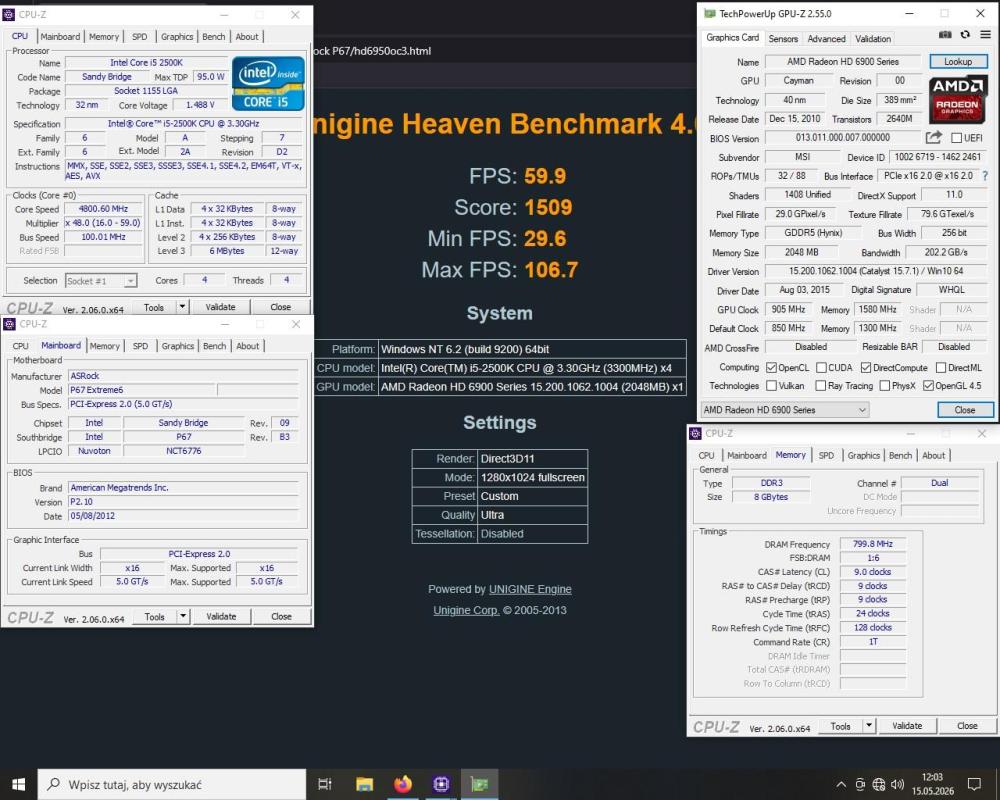Click Heaven Score value 1509
The image size is (1000, 800).
[x=548, y=207]
